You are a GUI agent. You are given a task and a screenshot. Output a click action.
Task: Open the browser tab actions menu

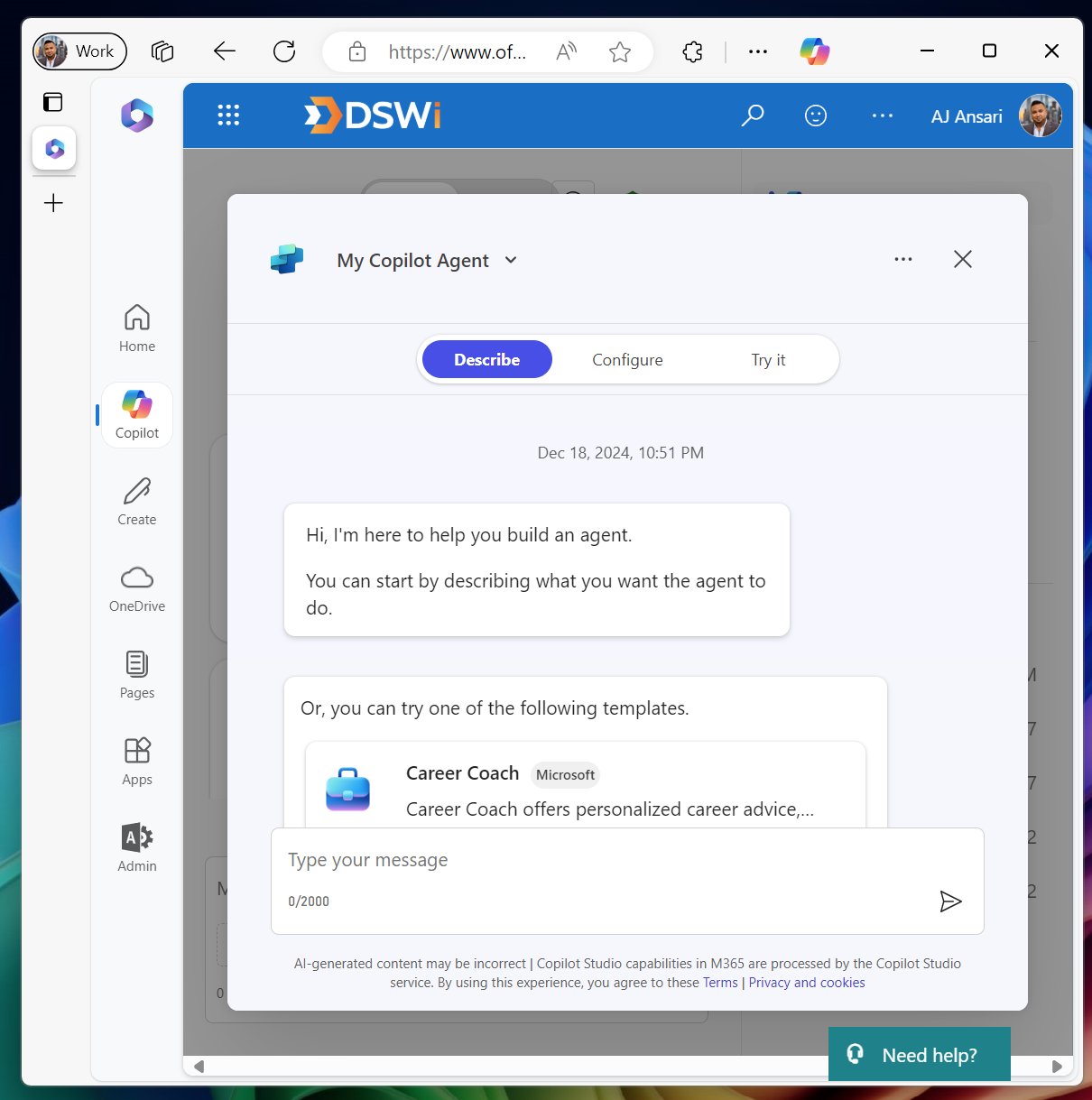(162, 51)
